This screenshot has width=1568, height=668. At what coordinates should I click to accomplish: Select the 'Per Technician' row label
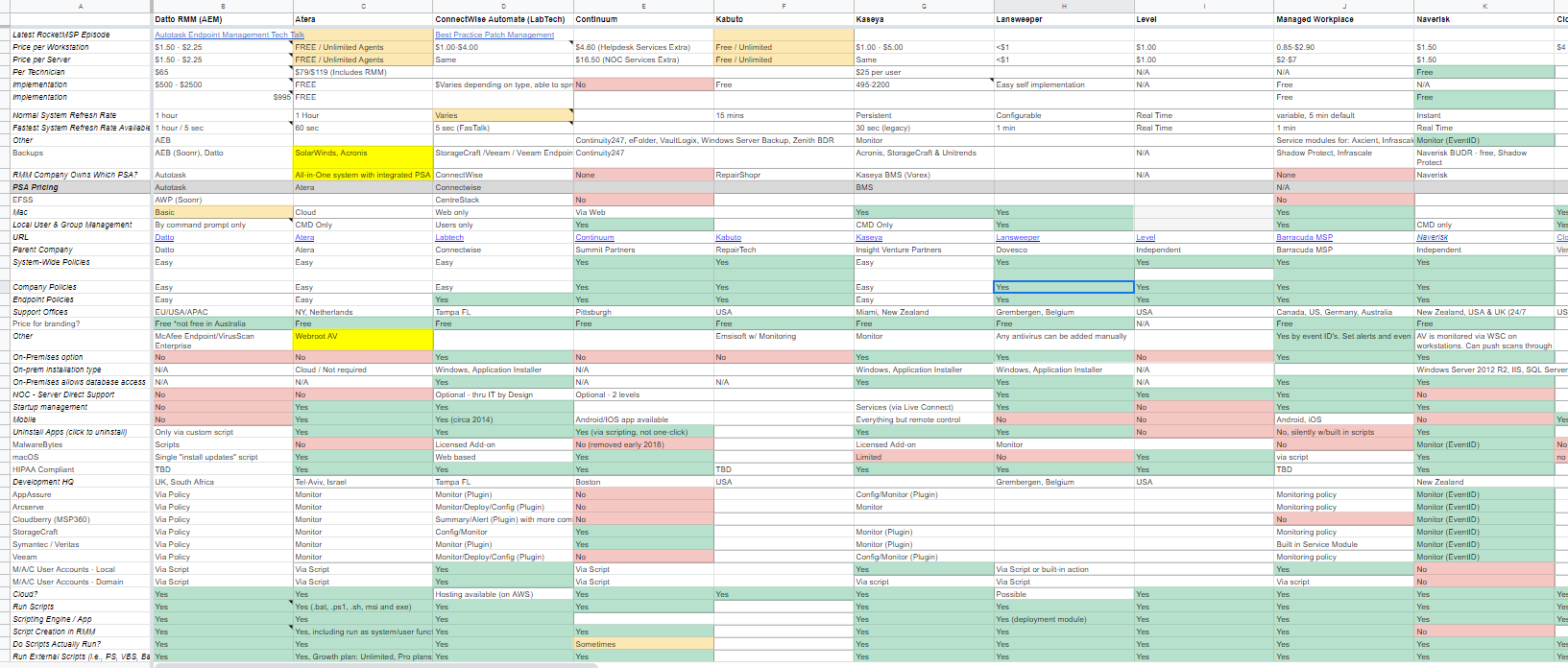click(x=81, y=72)
